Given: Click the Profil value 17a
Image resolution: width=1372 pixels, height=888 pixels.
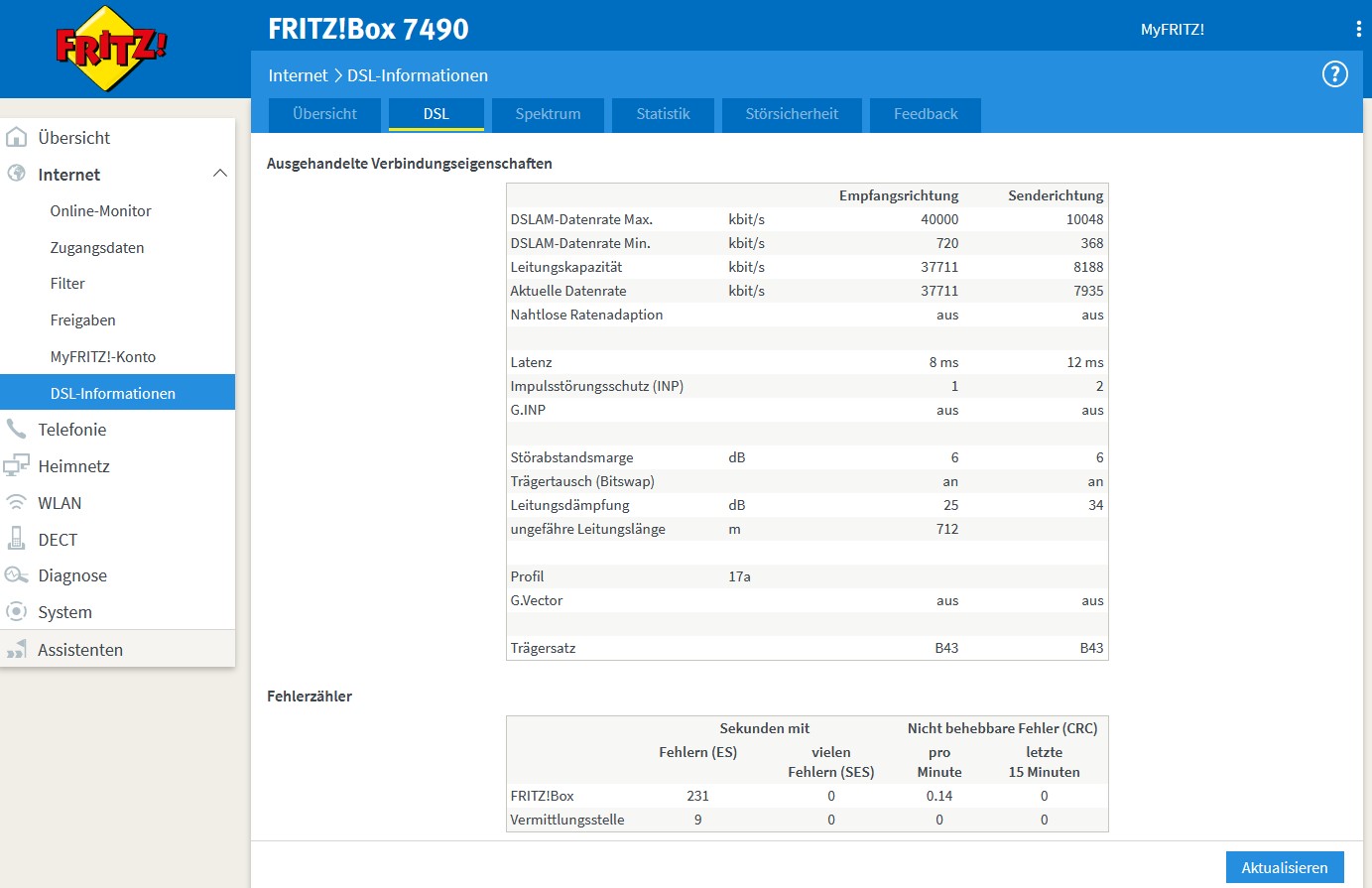Looking at the screenshot, I should pos(739,576).
